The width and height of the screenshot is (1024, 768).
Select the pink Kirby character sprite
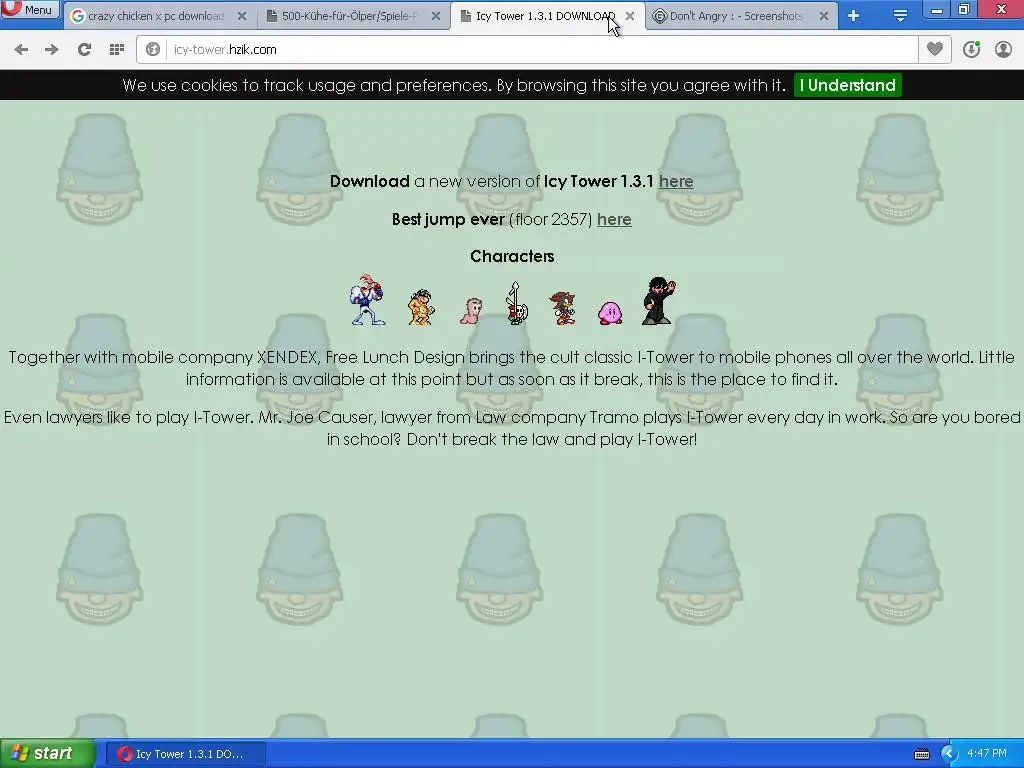610,313
